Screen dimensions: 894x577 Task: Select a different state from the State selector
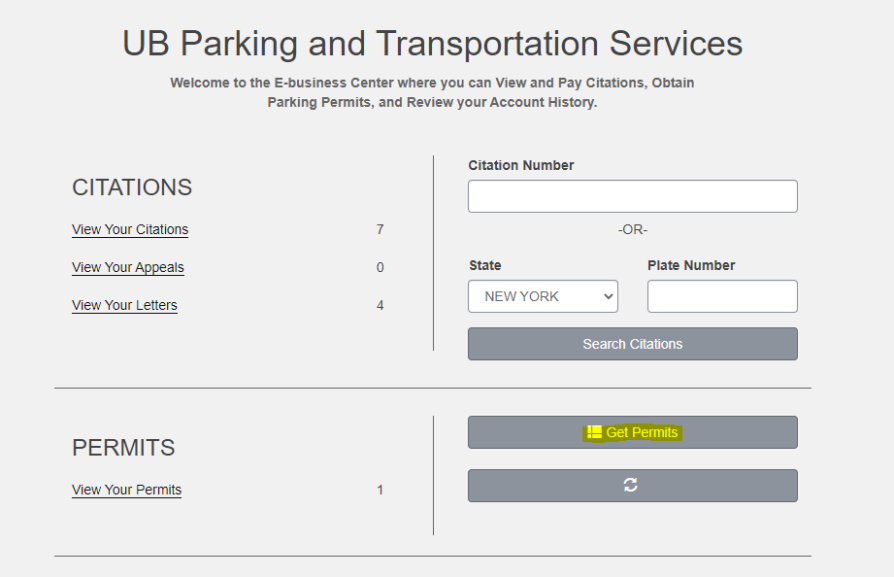pyautogui.click(x=543, y=296)
